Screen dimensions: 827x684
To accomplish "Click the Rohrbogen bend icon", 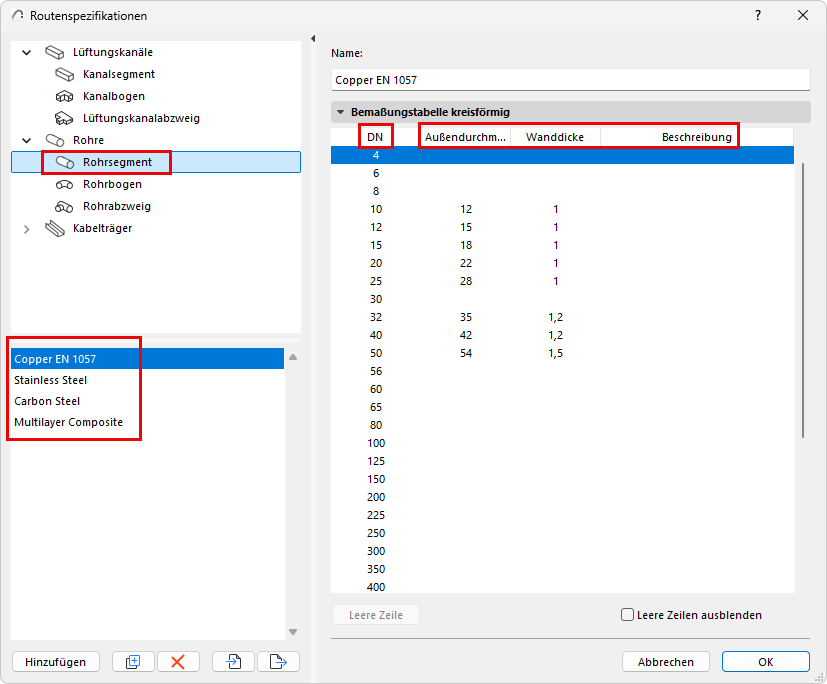I will tap(64, 185).
